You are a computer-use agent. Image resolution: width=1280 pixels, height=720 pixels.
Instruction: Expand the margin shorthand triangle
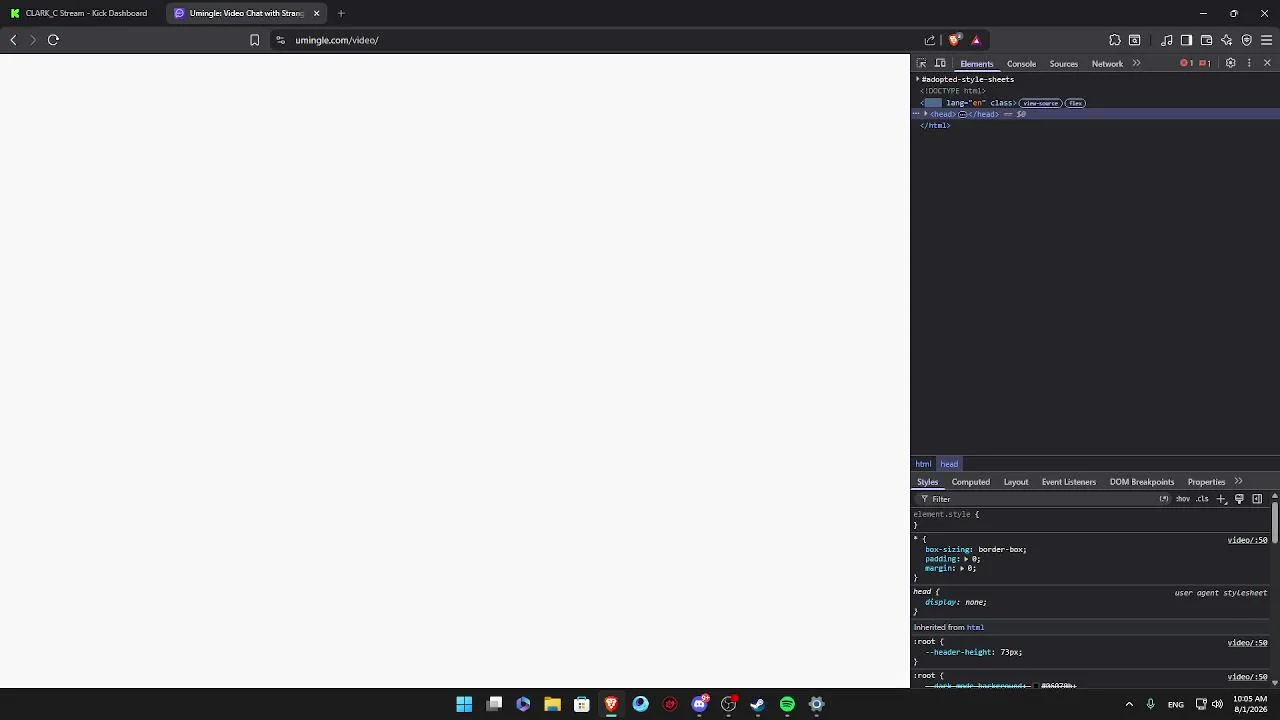[962, 568]
